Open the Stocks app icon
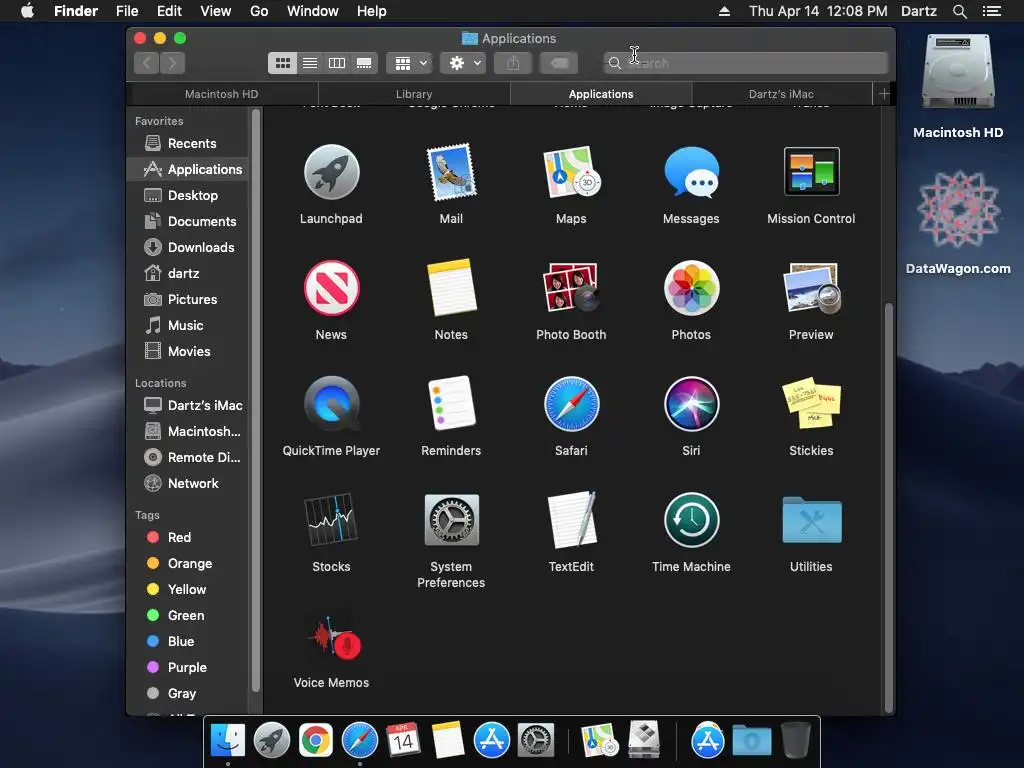 point(331,520)
